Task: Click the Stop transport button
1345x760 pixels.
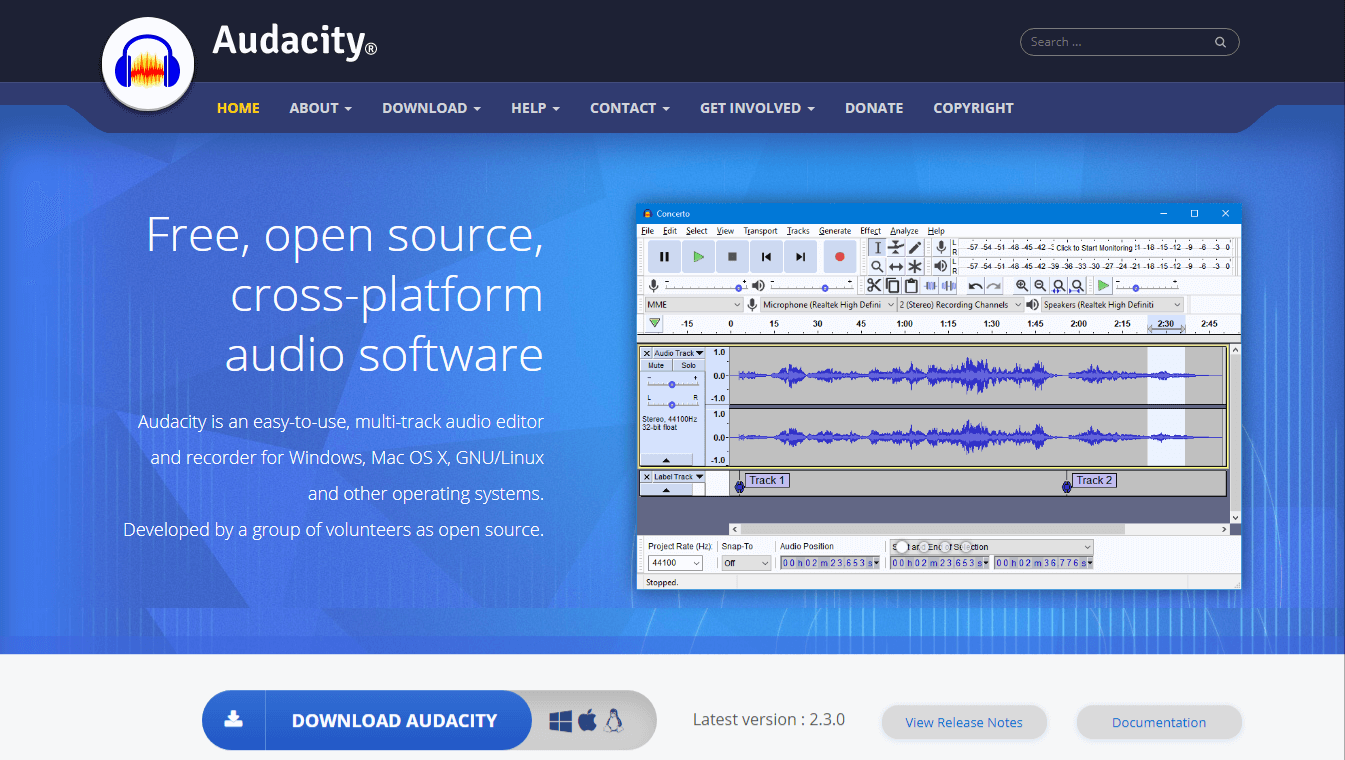Action: pyautogui.click(x=732, y=257)
